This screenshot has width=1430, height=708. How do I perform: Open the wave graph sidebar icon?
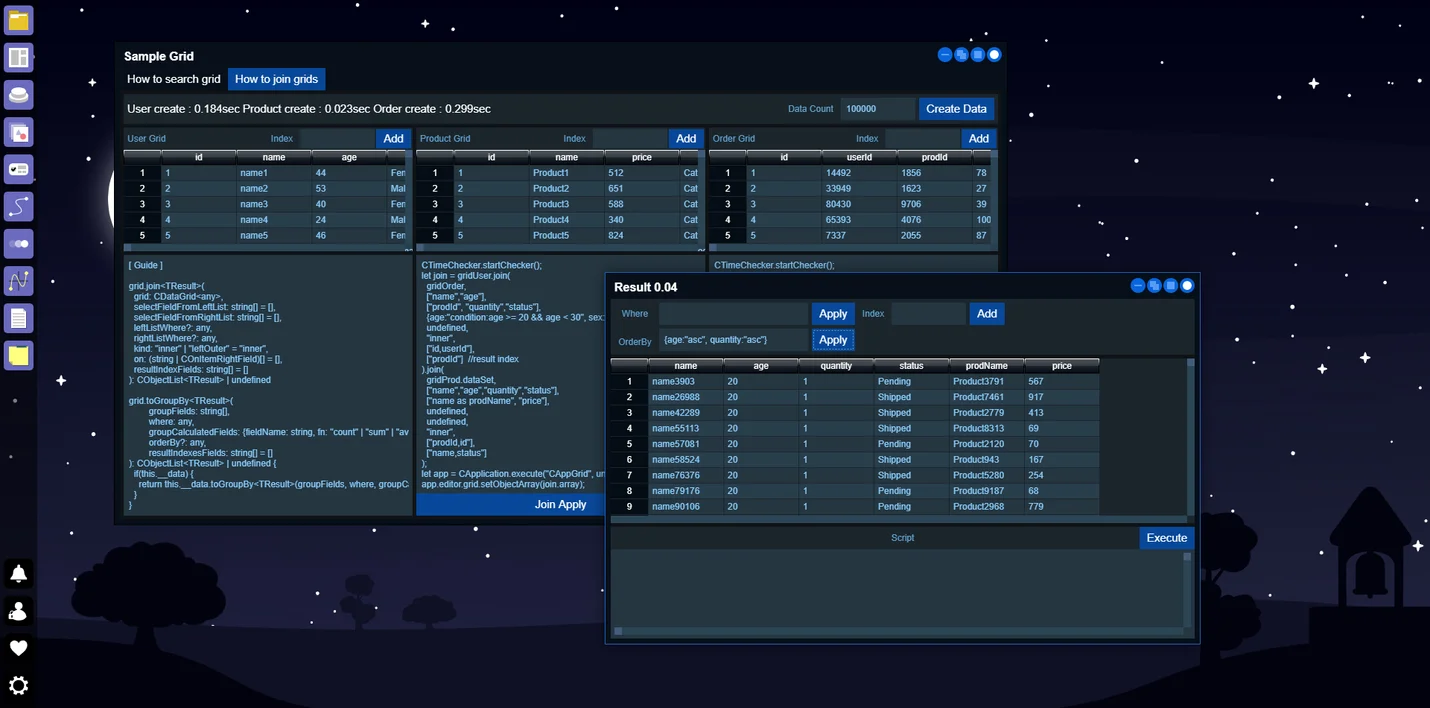(x=19, y=281)
